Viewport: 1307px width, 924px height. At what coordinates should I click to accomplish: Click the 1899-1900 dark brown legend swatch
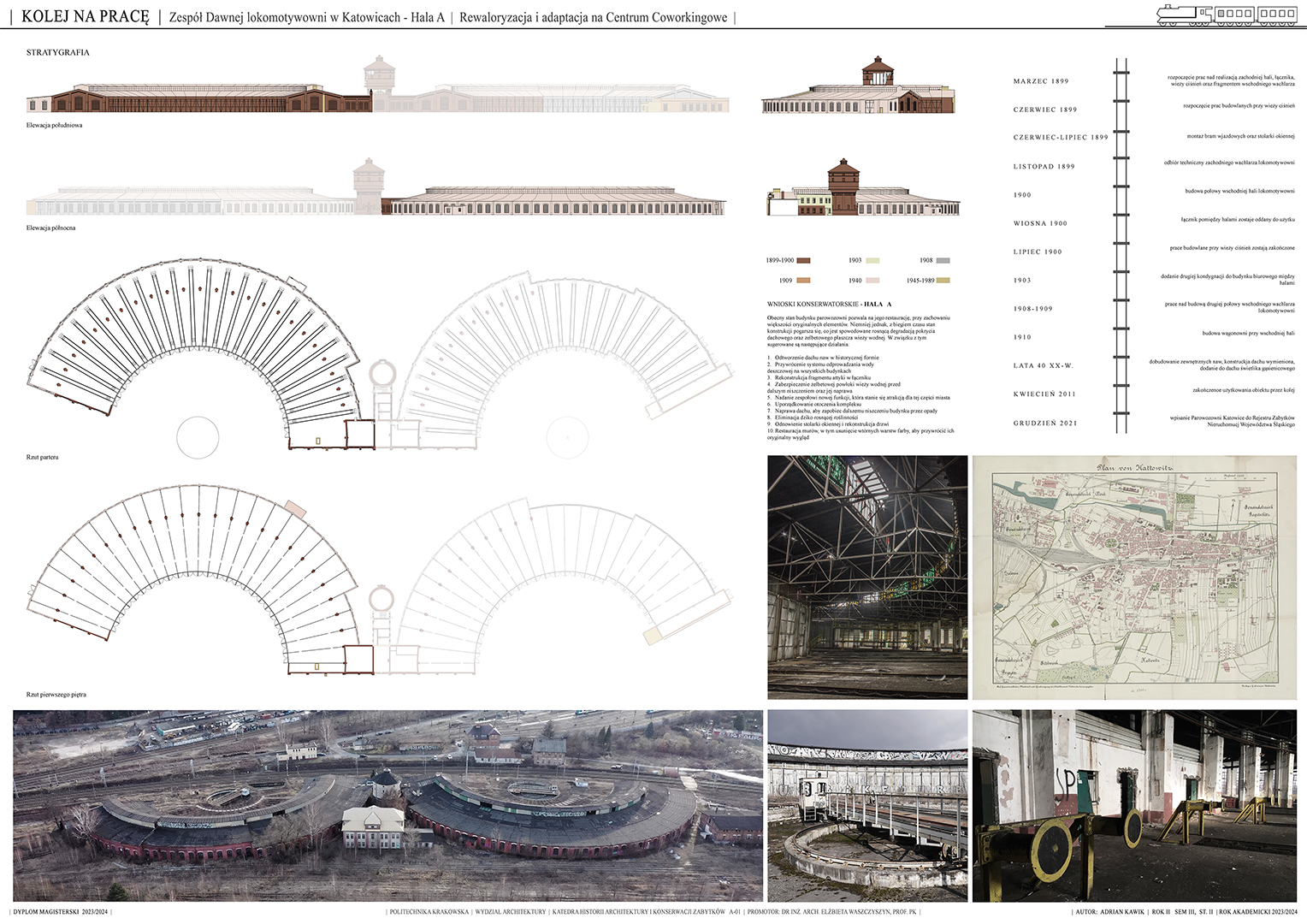(803, 260)
